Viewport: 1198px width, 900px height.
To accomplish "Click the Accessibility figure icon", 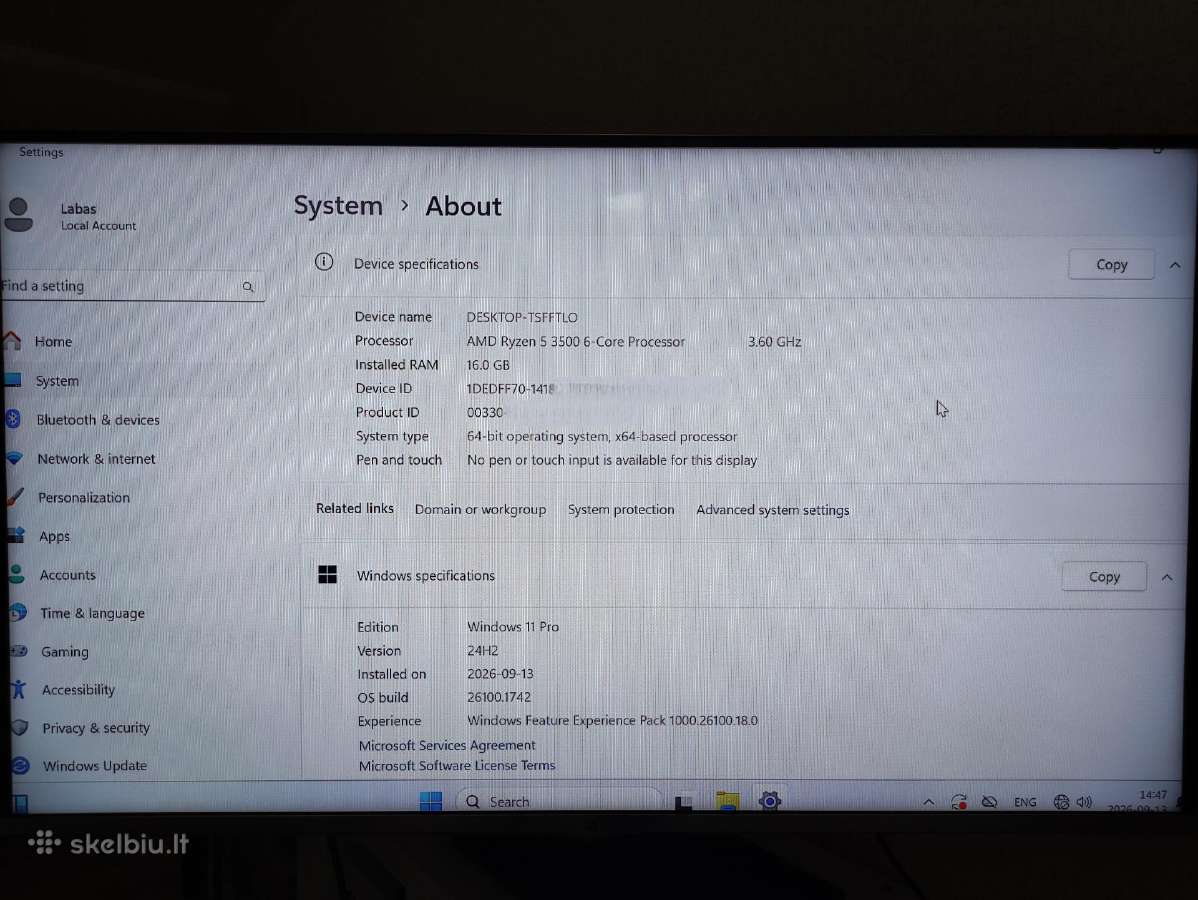I will click(19, 689).
